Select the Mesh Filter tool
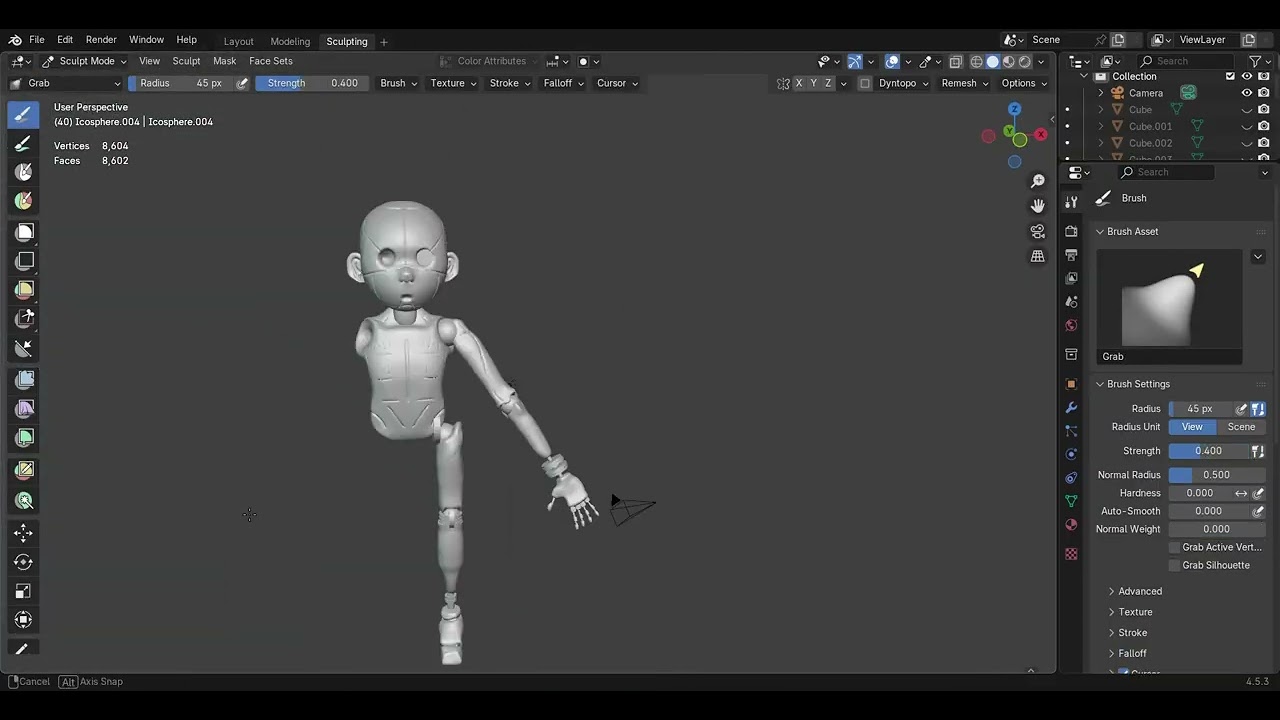Screen dimensions: 1280x720 coord(24,380)
